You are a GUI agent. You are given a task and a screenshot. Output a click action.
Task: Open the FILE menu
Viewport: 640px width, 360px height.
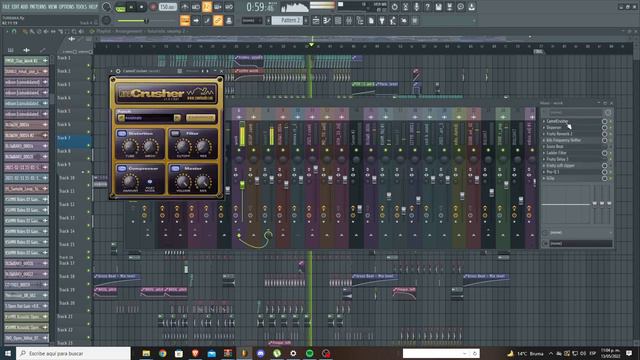[x=6, y=7]
